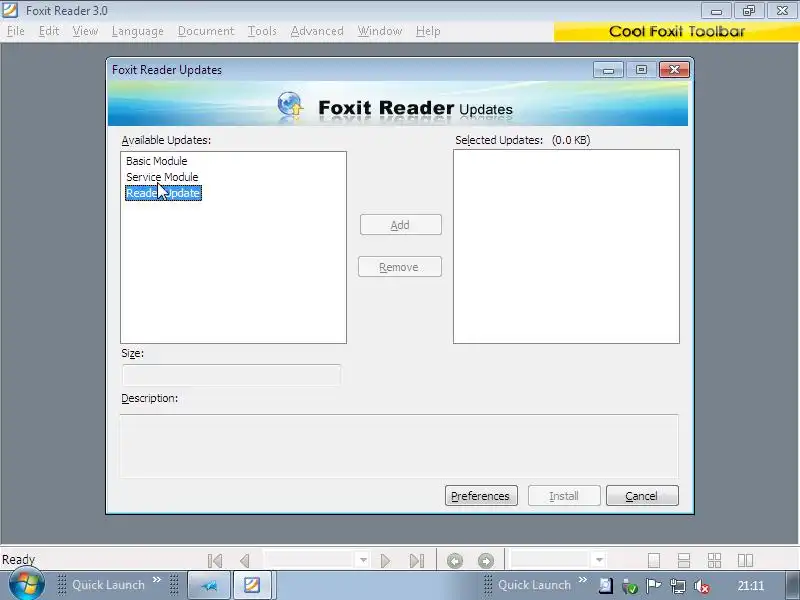Go to the previous page
The height and width of the screenshot is (600, 800).
pyautogui.click(x=245, y=561)
